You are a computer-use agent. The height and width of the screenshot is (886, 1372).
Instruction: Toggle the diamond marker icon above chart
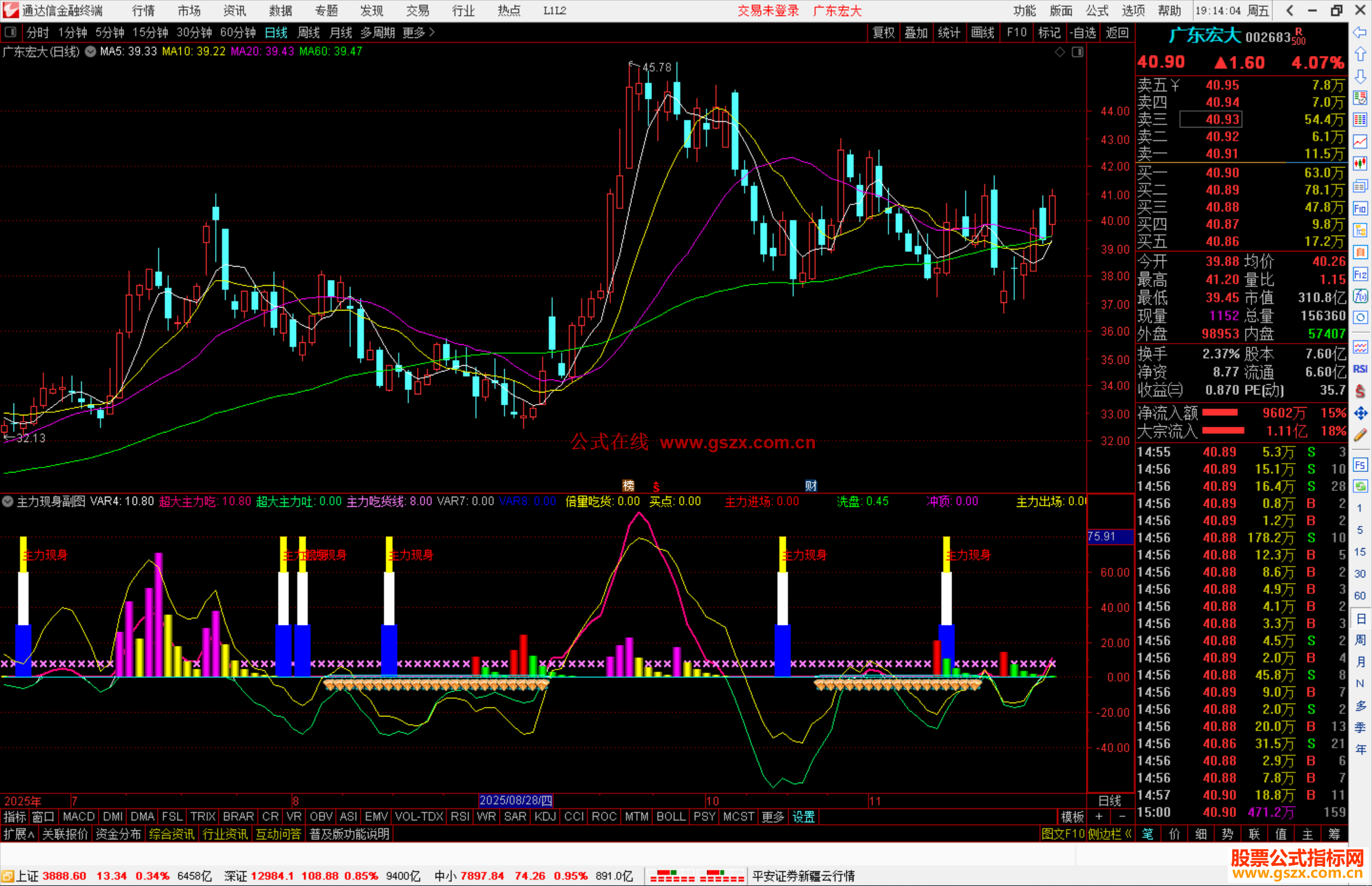coord(1059,52)
